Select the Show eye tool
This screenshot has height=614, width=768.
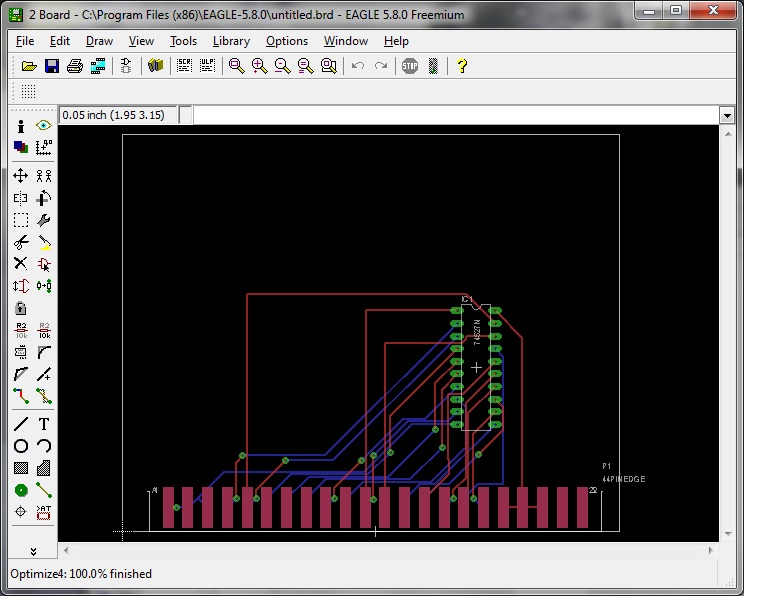[x=44, y=126]
